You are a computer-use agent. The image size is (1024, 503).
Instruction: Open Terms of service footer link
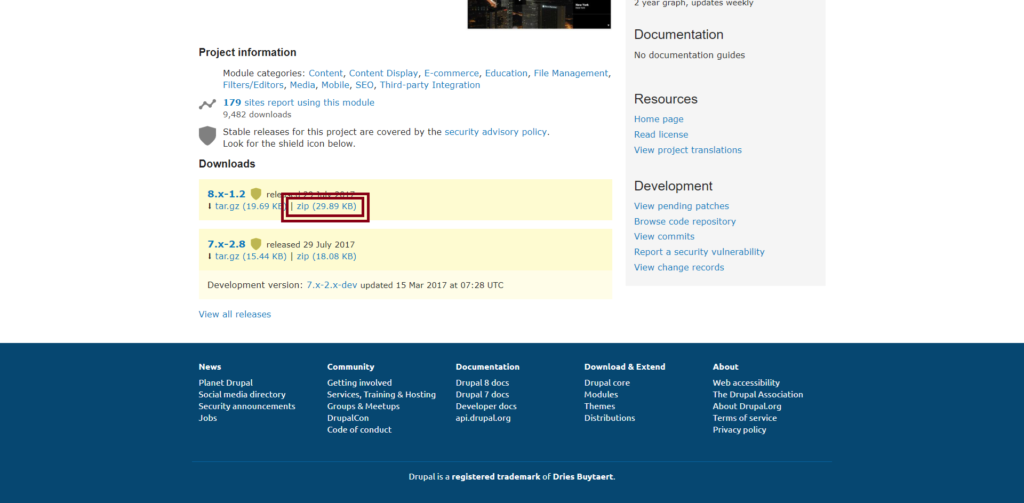click(744, 418)
